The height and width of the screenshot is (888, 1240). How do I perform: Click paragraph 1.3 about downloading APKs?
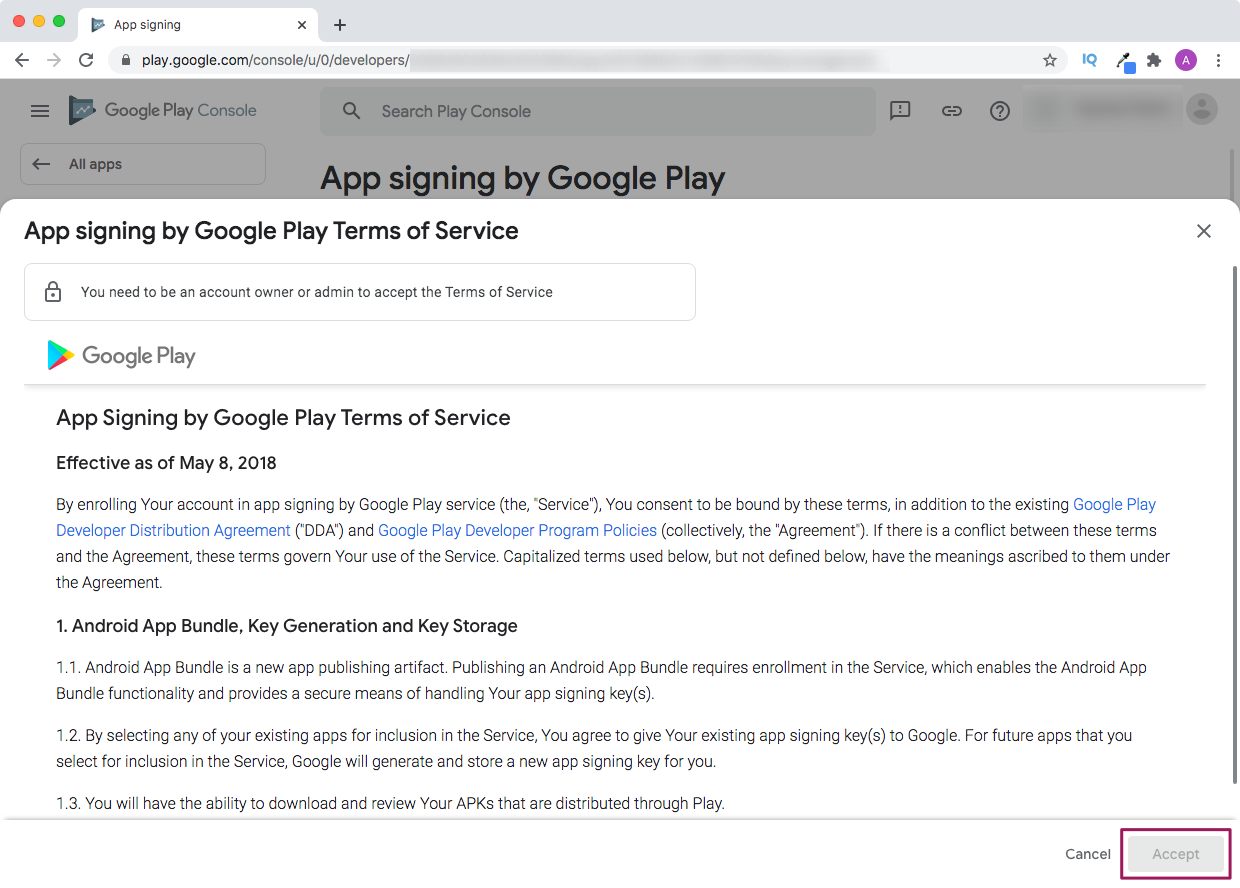click(x=390, y=803)
